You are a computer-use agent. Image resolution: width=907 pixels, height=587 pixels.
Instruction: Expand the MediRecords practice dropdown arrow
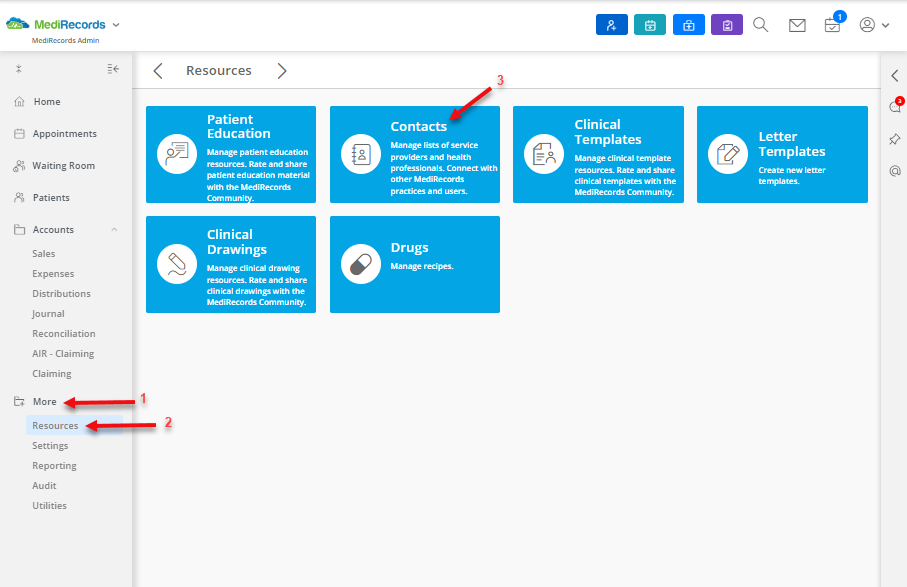(116, 25)
